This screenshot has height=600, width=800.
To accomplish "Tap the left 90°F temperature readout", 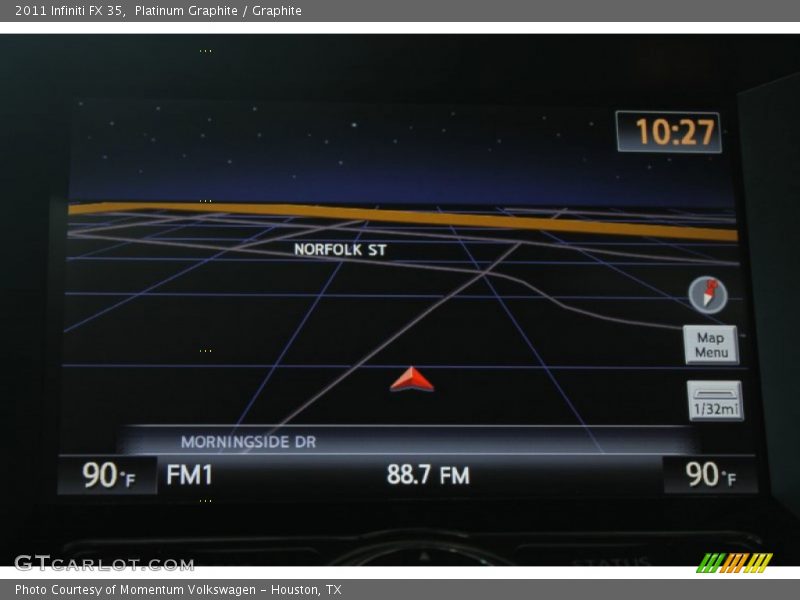I will 108,475.
